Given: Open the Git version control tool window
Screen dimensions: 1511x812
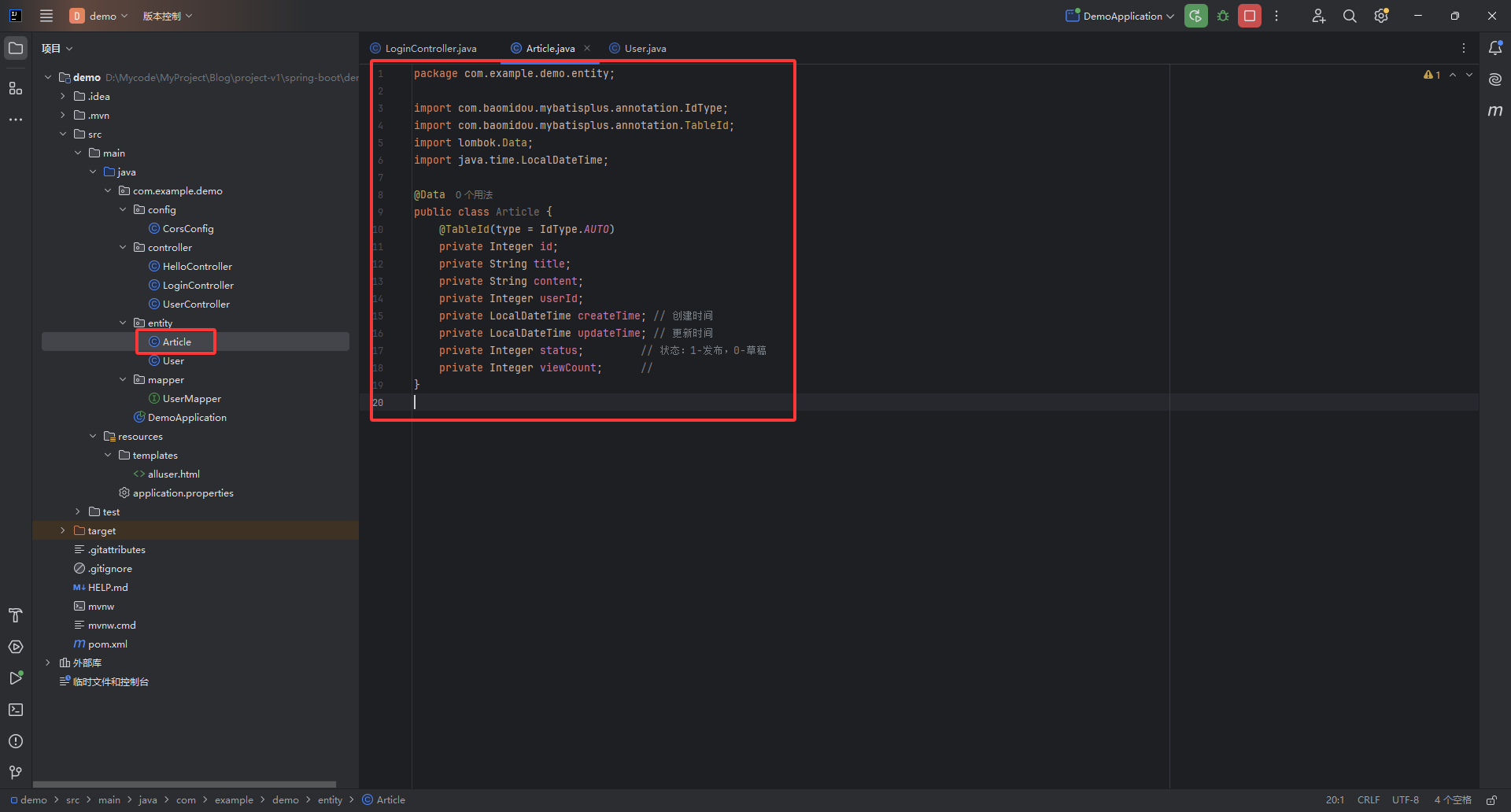Looking at the screenshot, I should tap(16, 773).
